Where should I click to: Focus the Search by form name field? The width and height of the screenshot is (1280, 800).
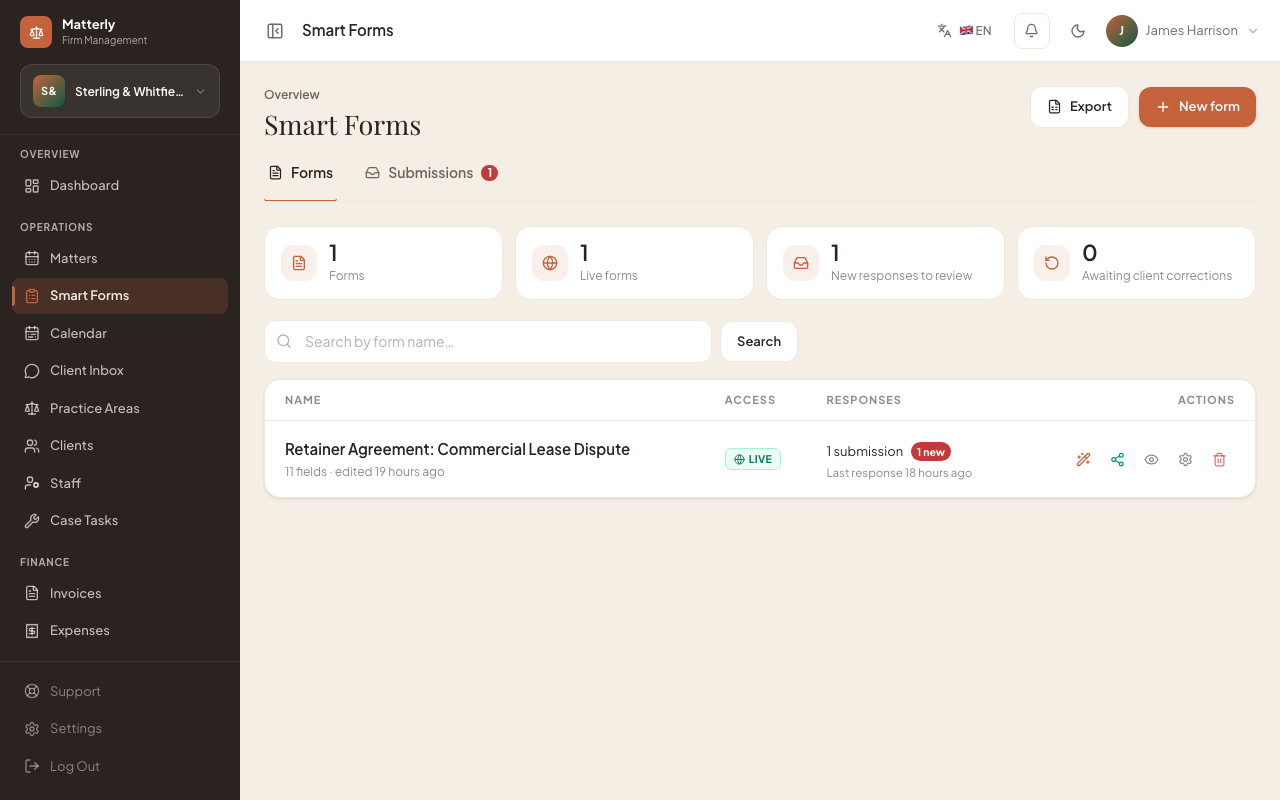point(488,342)
